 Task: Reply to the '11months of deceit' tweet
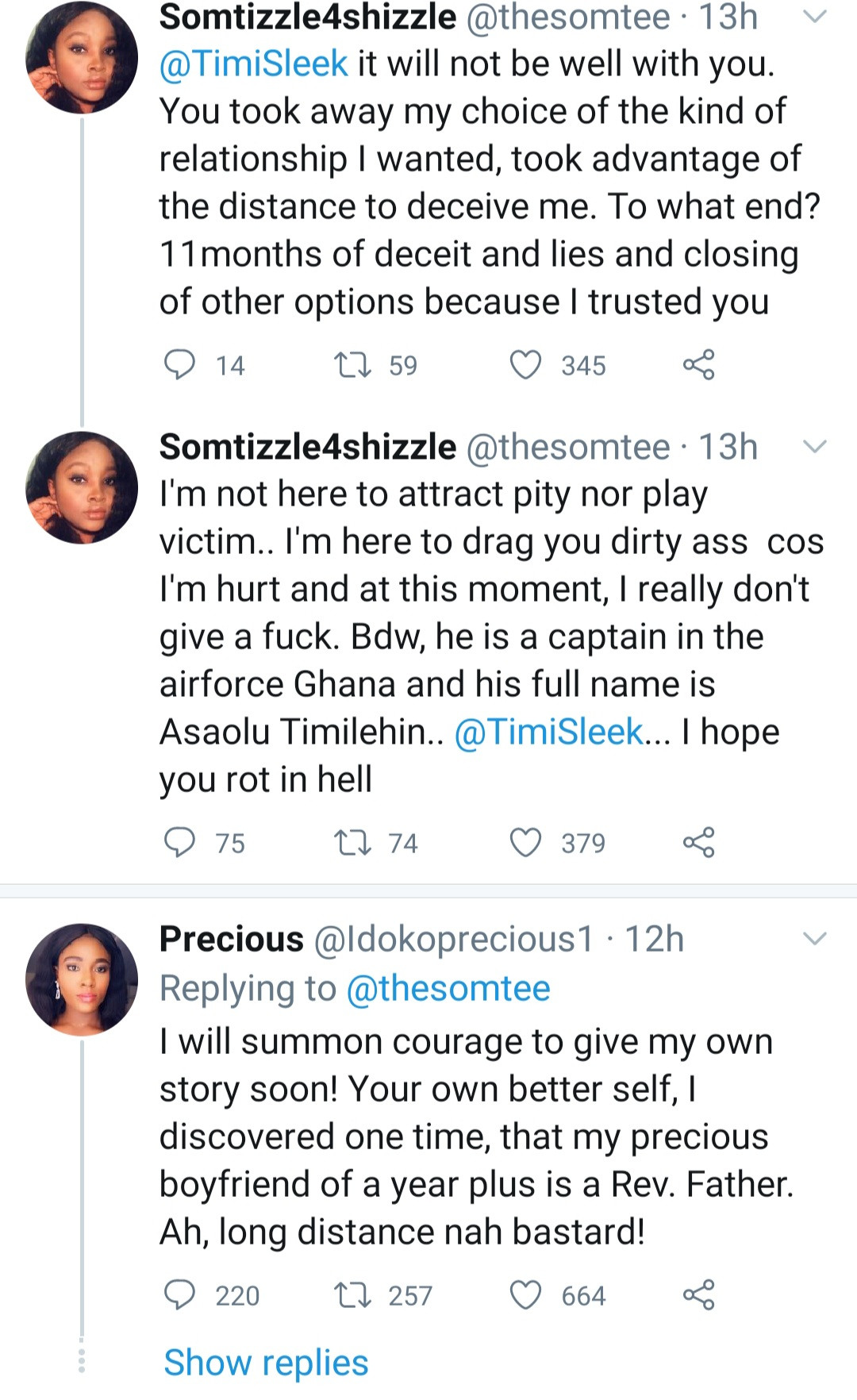[x=179, y=365]
